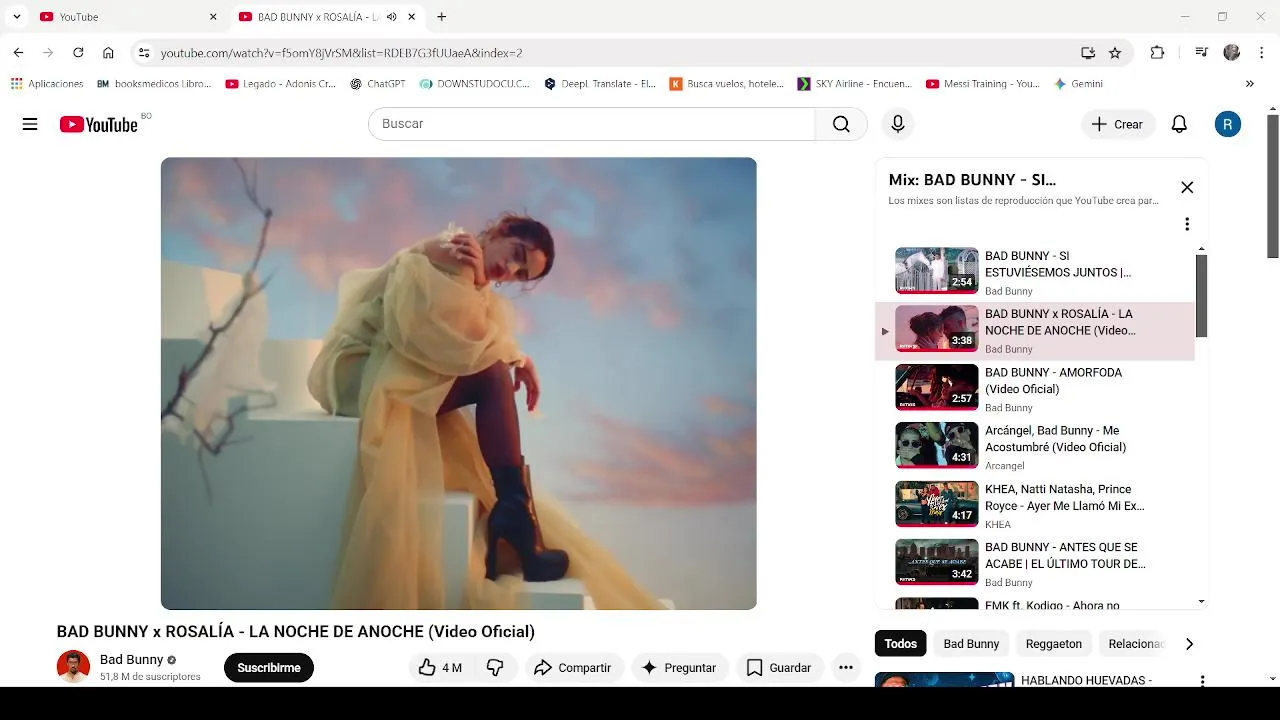Open the Chrome three-dot menu
Screen dimensions: 1280x720
(1262, 53)
